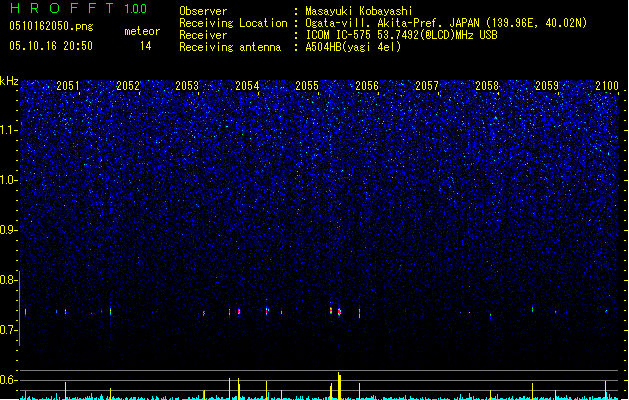
Task: Click the 2053 time marker
Action: click(187, 86)
